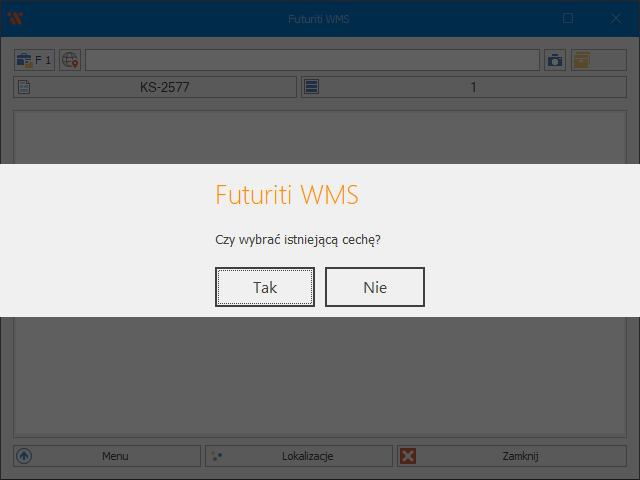Decline by clicking Nie
Viewport: 640px width, 480px height.
click(x=375, y=287)
